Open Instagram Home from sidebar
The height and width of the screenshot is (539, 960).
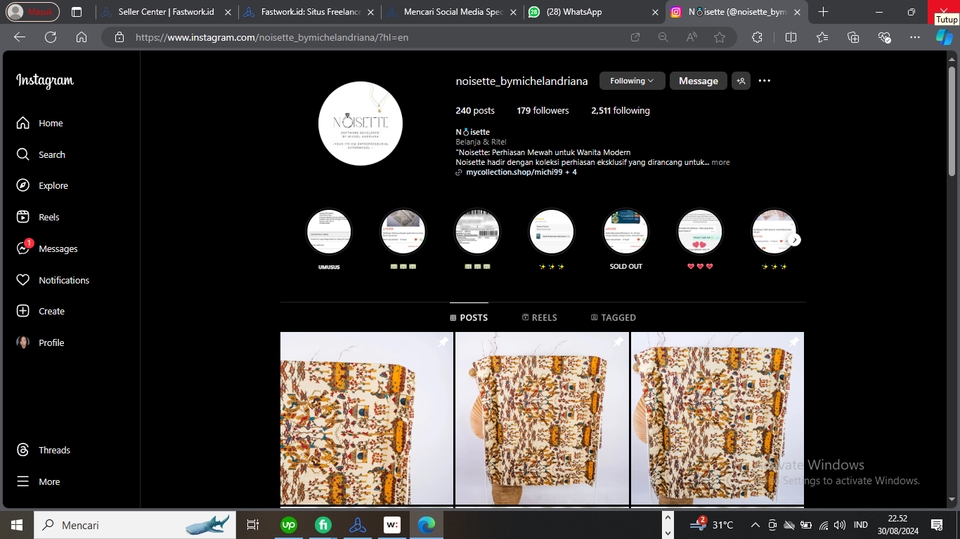click(40, 123)
